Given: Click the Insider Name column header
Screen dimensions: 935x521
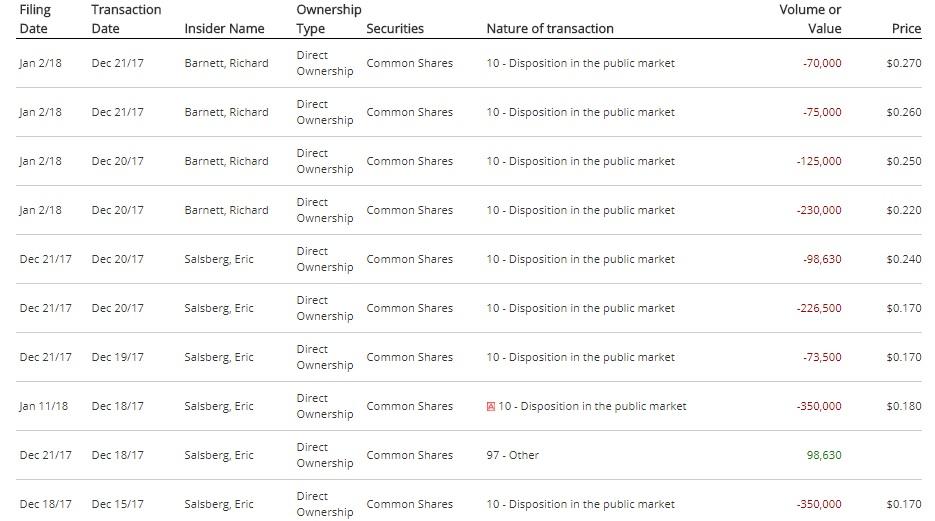Looking at the screenshot, I should click(224, 29).
